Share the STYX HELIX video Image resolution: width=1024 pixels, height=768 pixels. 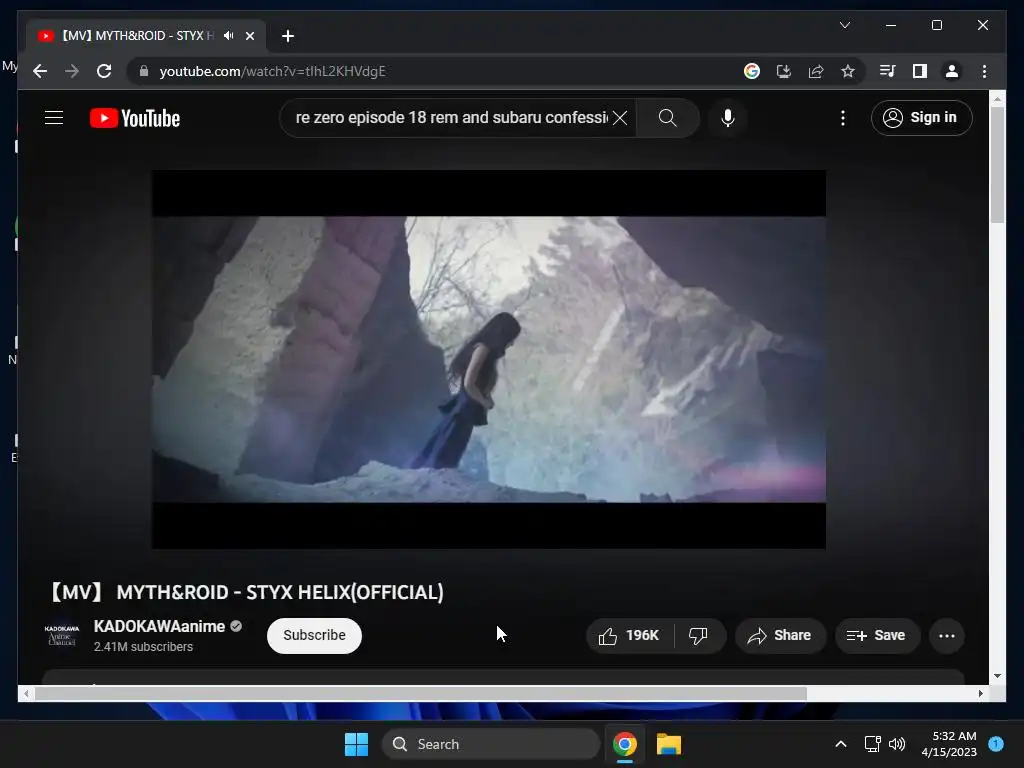(780, 635)
